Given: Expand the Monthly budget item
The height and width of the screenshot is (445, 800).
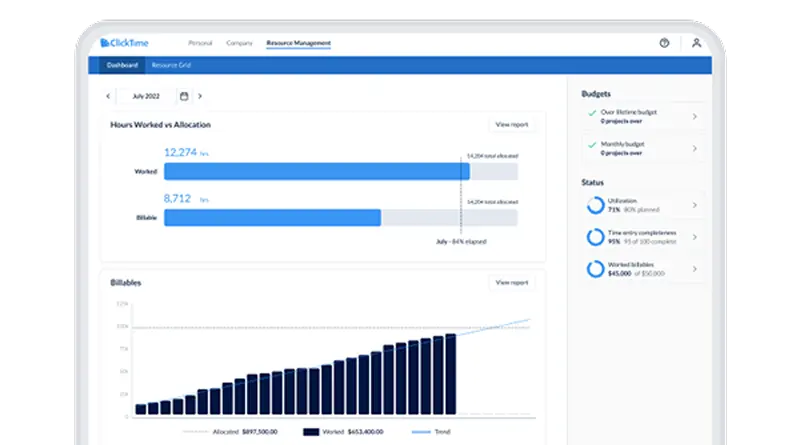Looking at the screenshot, I should (x=694, y=148).
